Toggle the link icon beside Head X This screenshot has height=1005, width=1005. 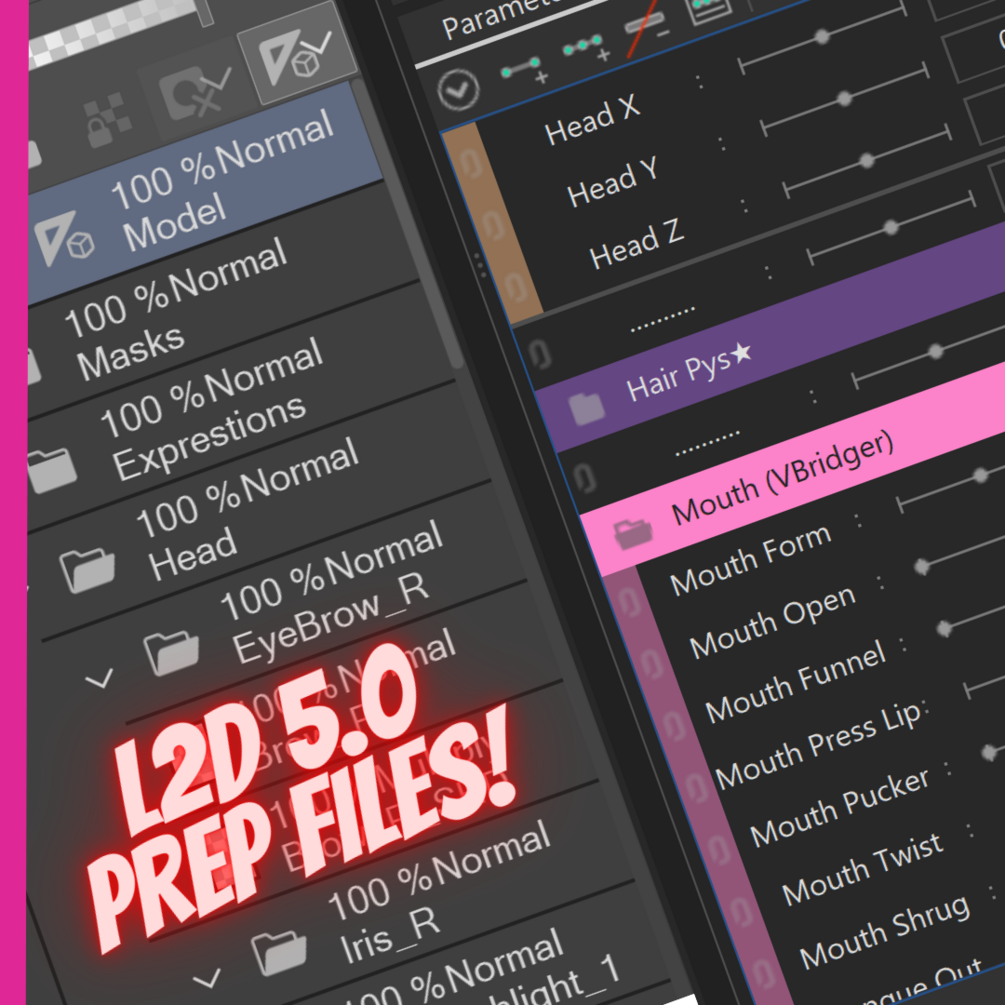point(471,163)
